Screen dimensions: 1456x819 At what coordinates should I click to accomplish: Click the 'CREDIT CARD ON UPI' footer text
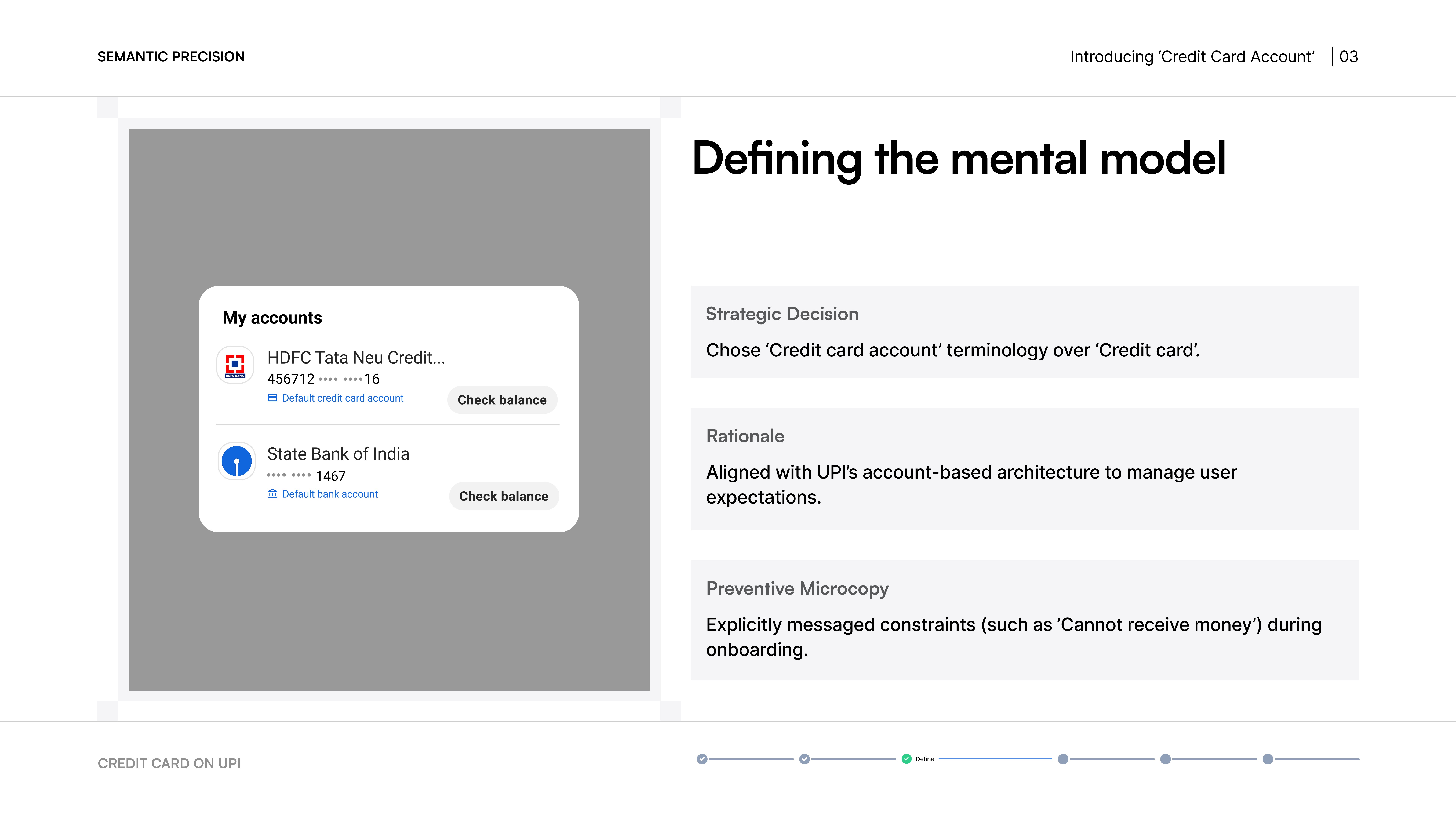(x=169, y=764)
